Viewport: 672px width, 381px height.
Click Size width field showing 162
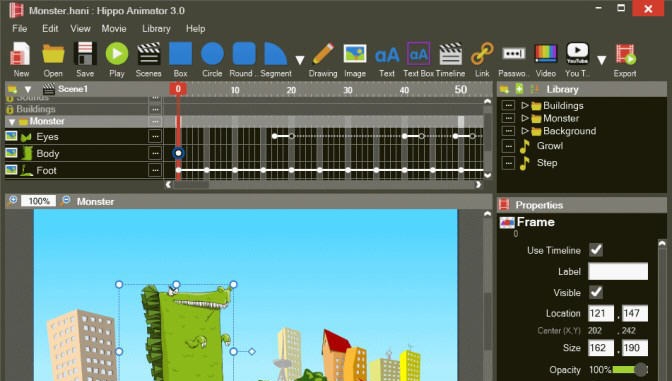601,348
